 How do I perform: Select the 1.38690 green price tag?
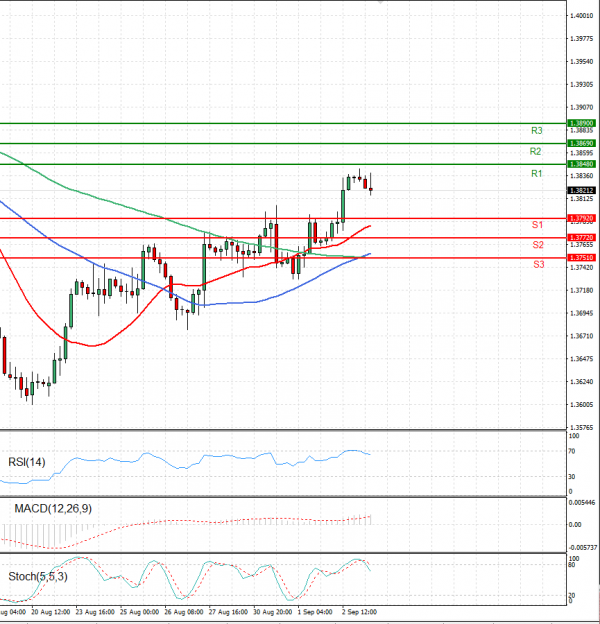tap(581, 143)
